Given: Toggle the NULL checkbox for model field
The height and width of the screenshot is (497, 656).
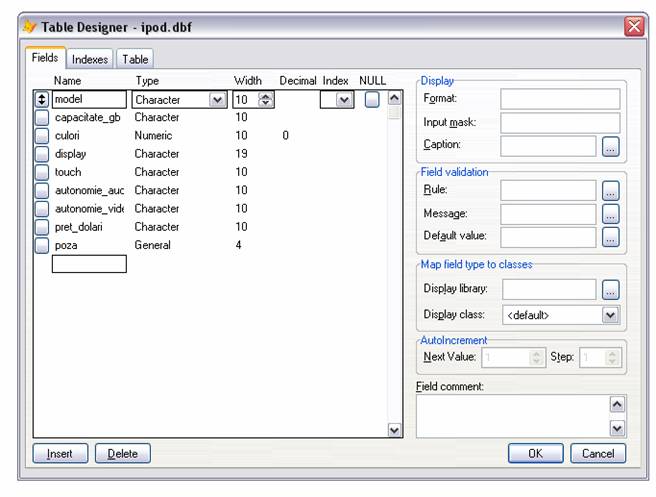Looking at the screenshot, I should 371,99.
